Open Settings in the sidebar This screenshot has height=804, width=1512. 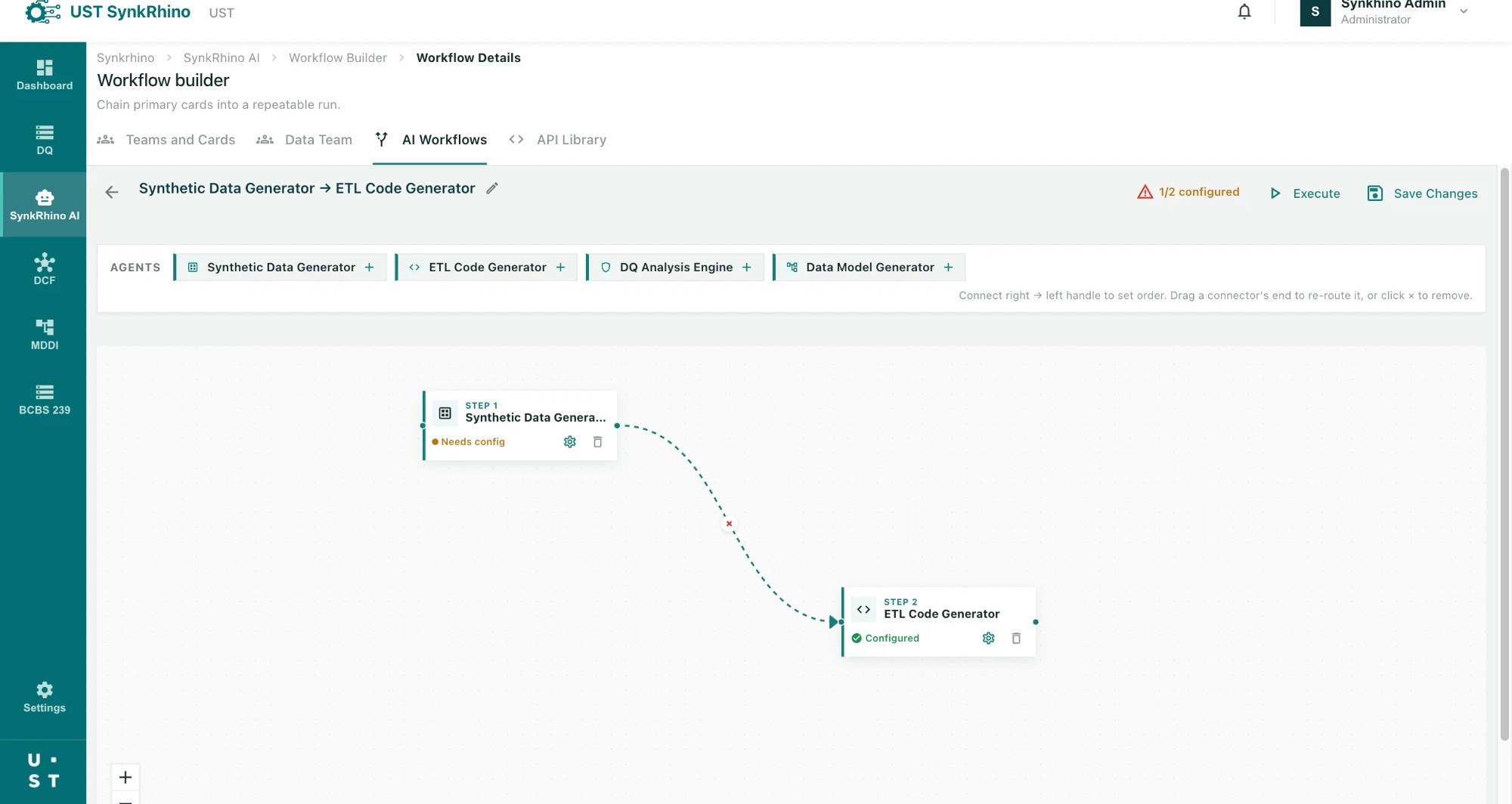pos(44,697)
